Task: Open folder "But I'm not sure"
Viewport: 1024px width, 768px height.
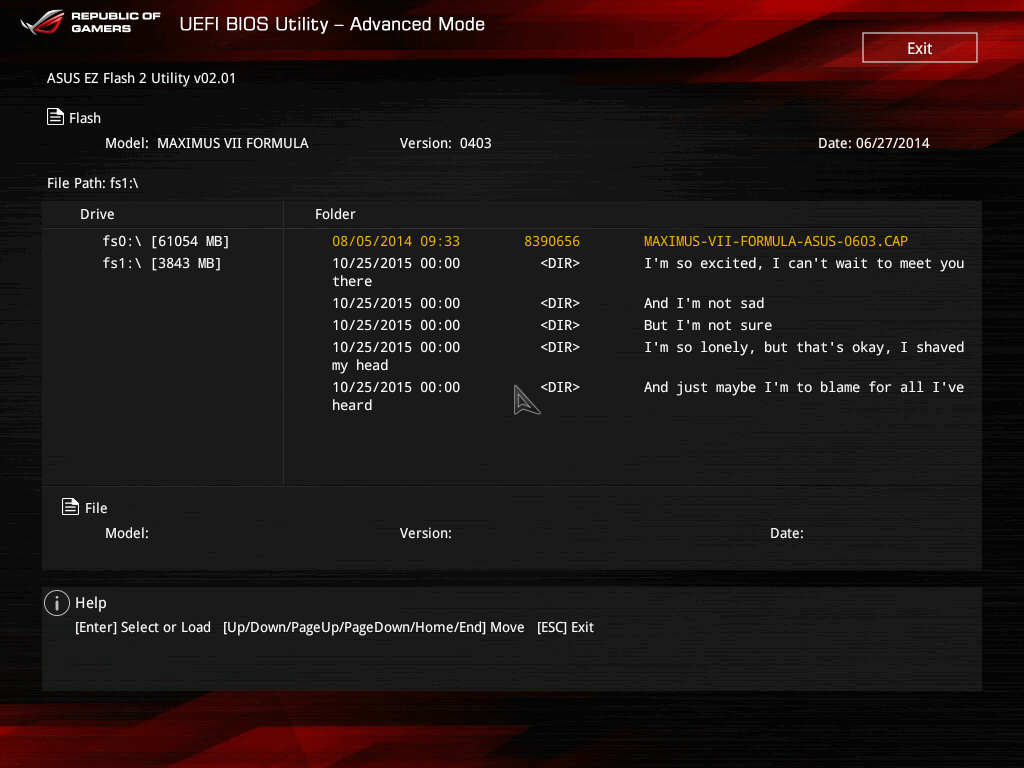Action: pos(708,325)
